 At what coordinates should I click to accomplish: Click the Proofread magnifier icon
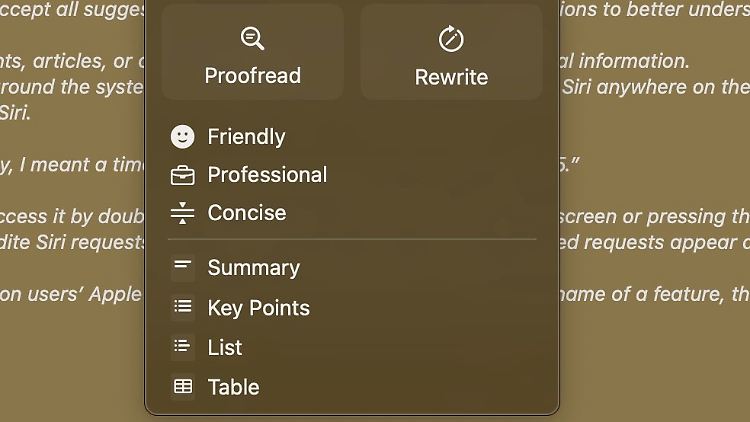tap(253, 38)
